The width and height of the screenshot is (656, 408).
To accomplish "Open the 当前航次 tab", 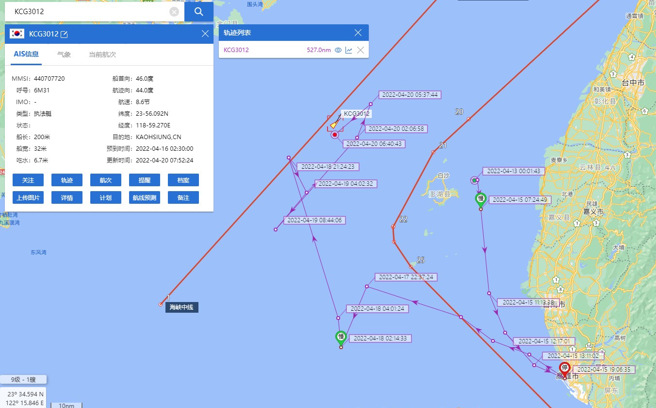I will tap(102, 54).
